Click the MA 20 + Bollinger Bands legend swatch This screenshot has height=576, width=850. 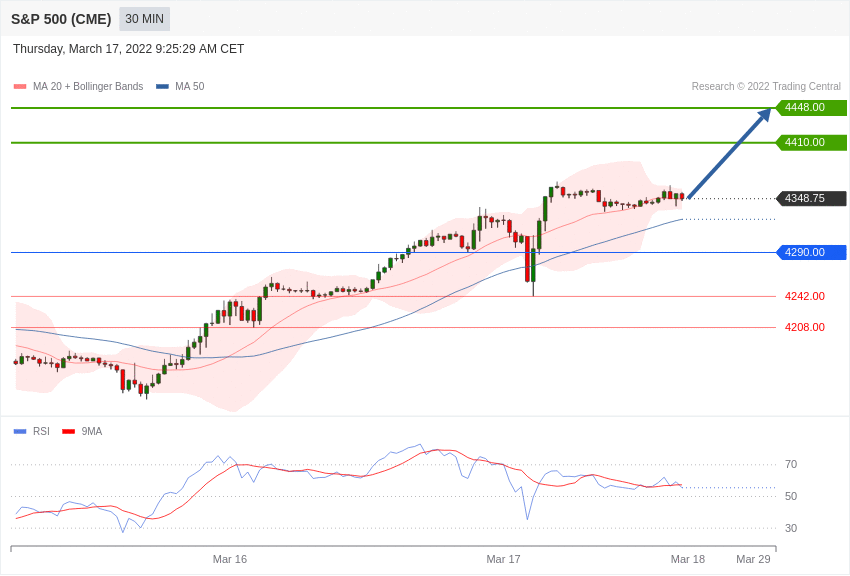coord(20,86)
